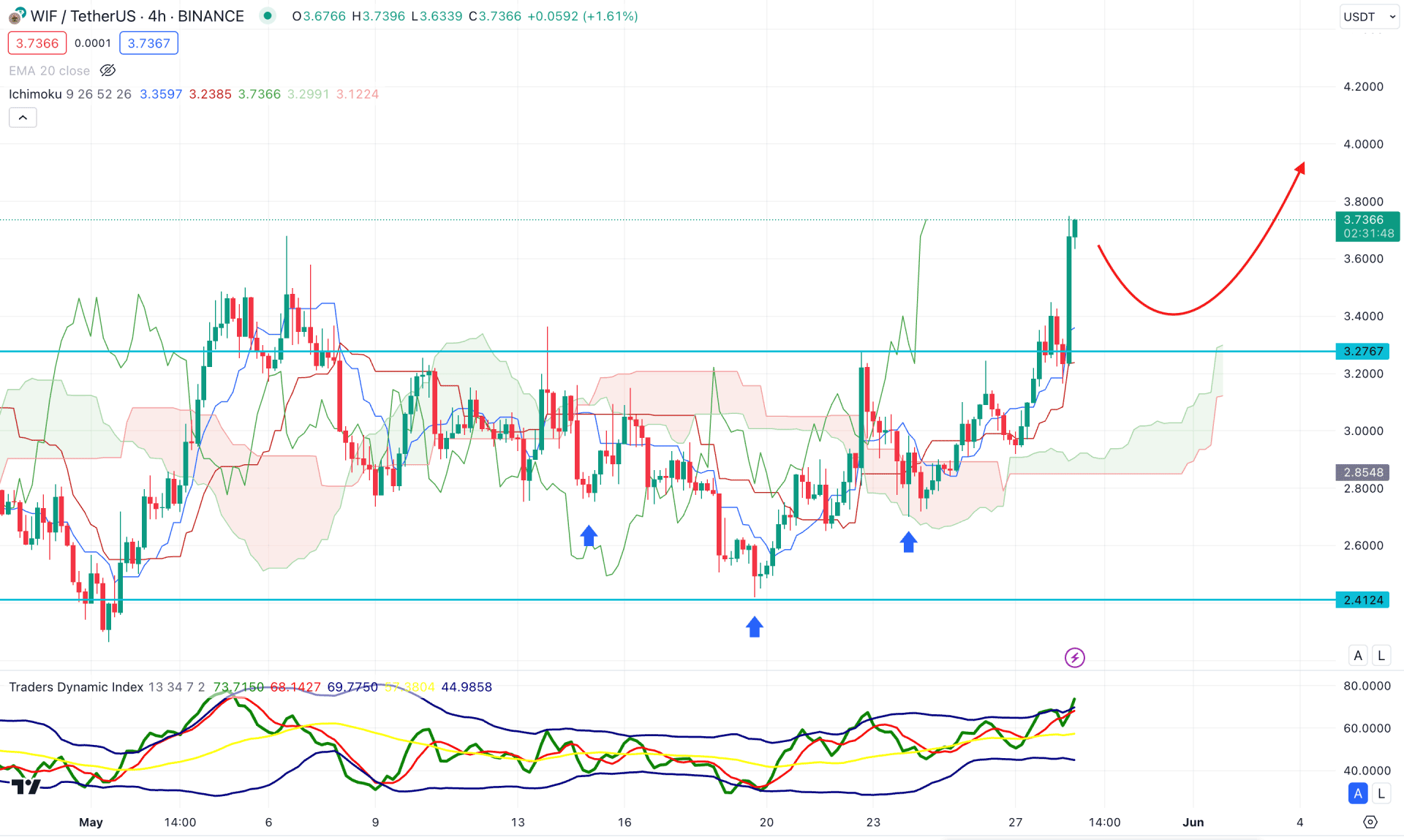
Task: Select the 3.2767 horizontal line price label
Action: (x=1363, y=351)
